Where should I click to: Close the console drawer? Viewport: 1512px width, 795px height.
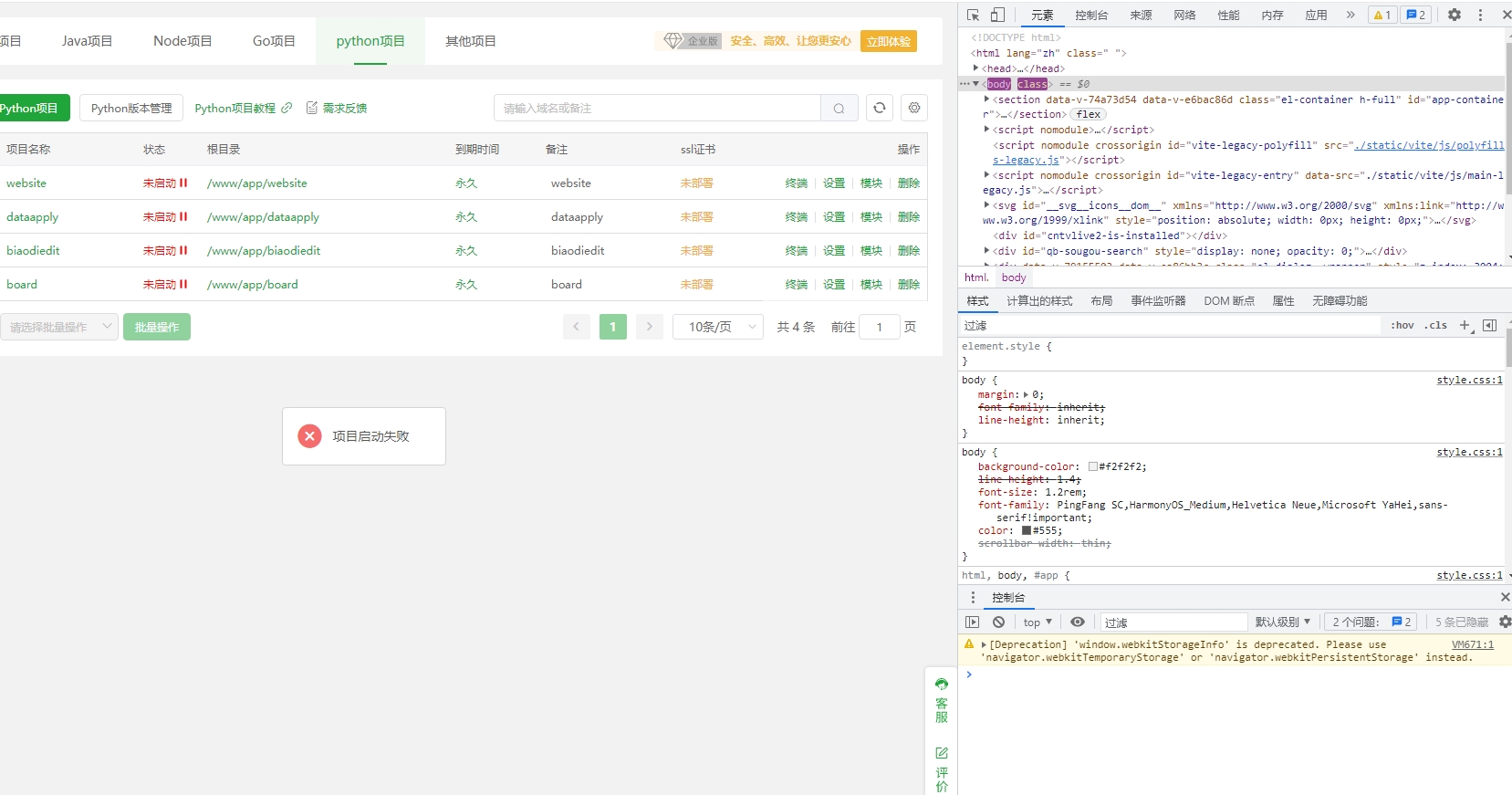pos(1505,597)
